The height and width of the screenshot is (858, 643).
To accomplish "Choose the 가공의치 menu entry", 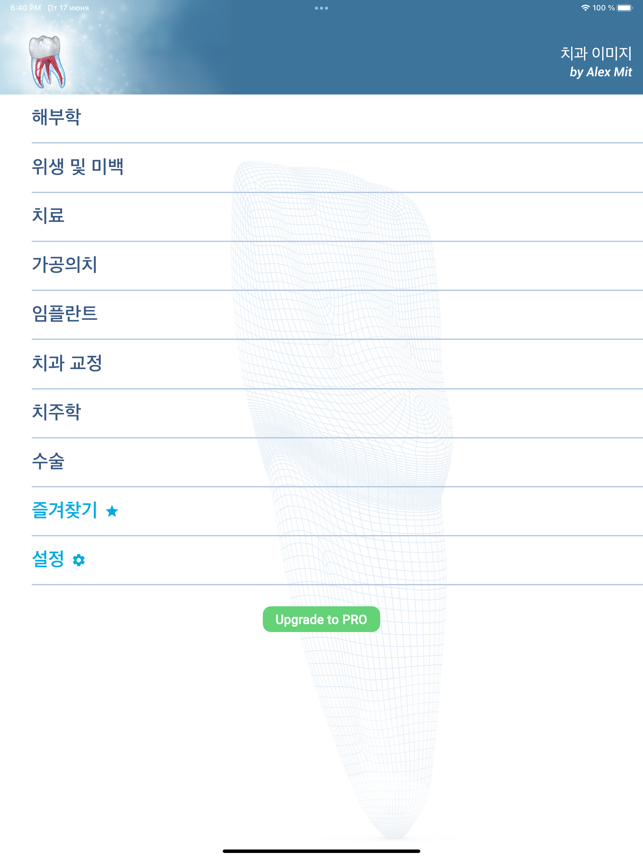I will (x=64, y=264).
